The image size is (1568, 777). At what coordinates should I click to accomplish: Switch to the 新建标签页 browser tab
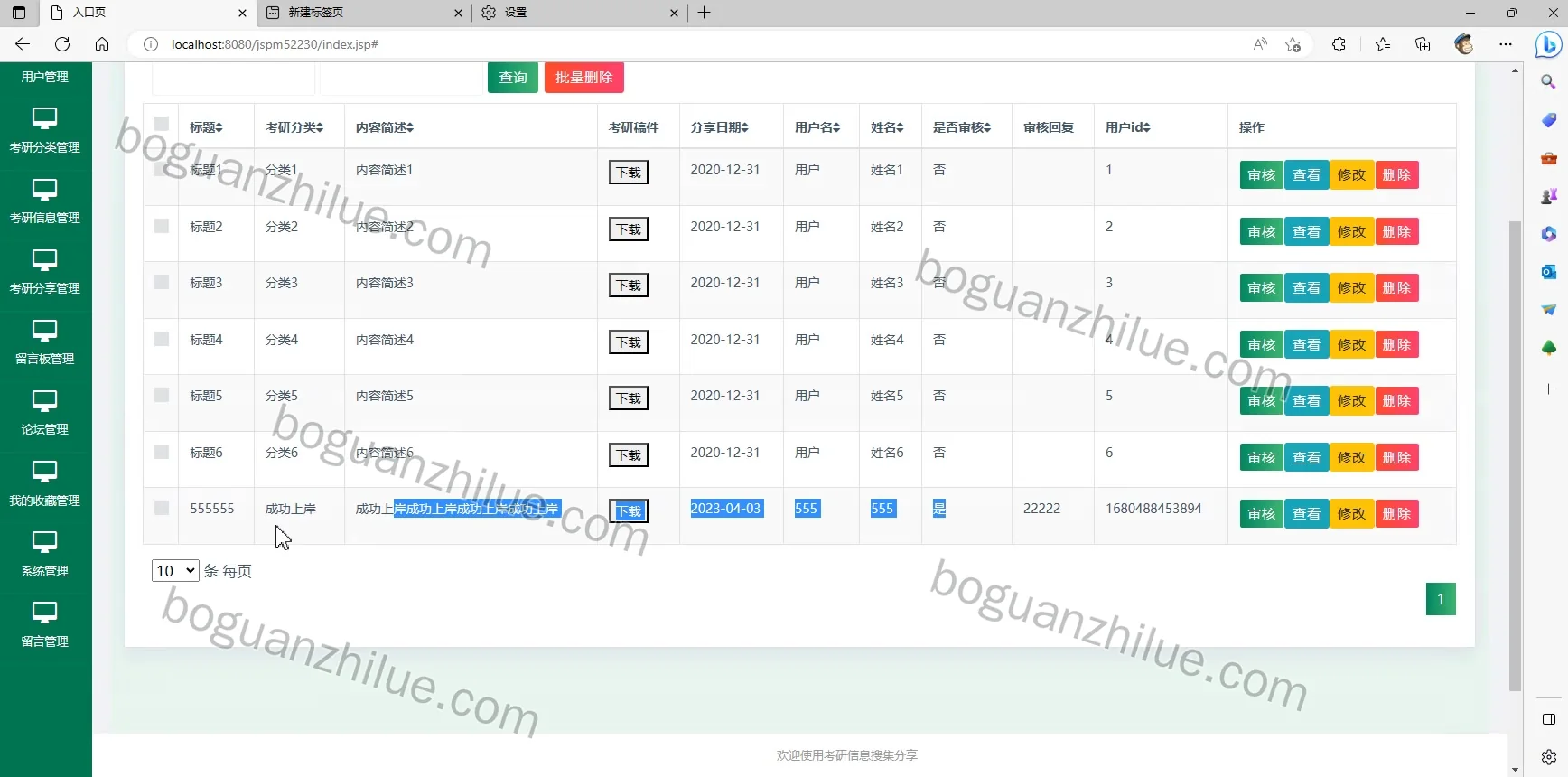pos(362,13)
